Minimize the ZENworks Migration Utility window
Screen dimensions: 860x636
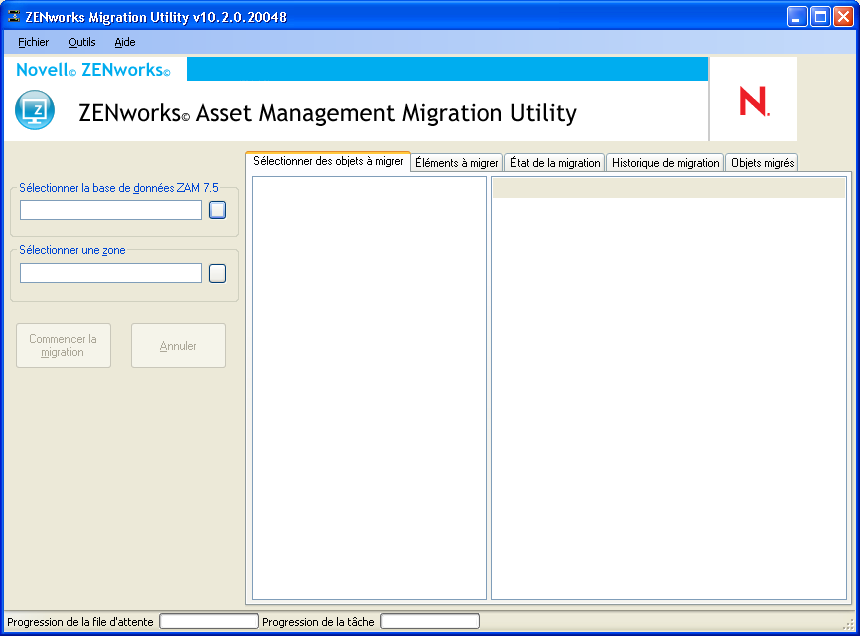[x=796, y=17]
